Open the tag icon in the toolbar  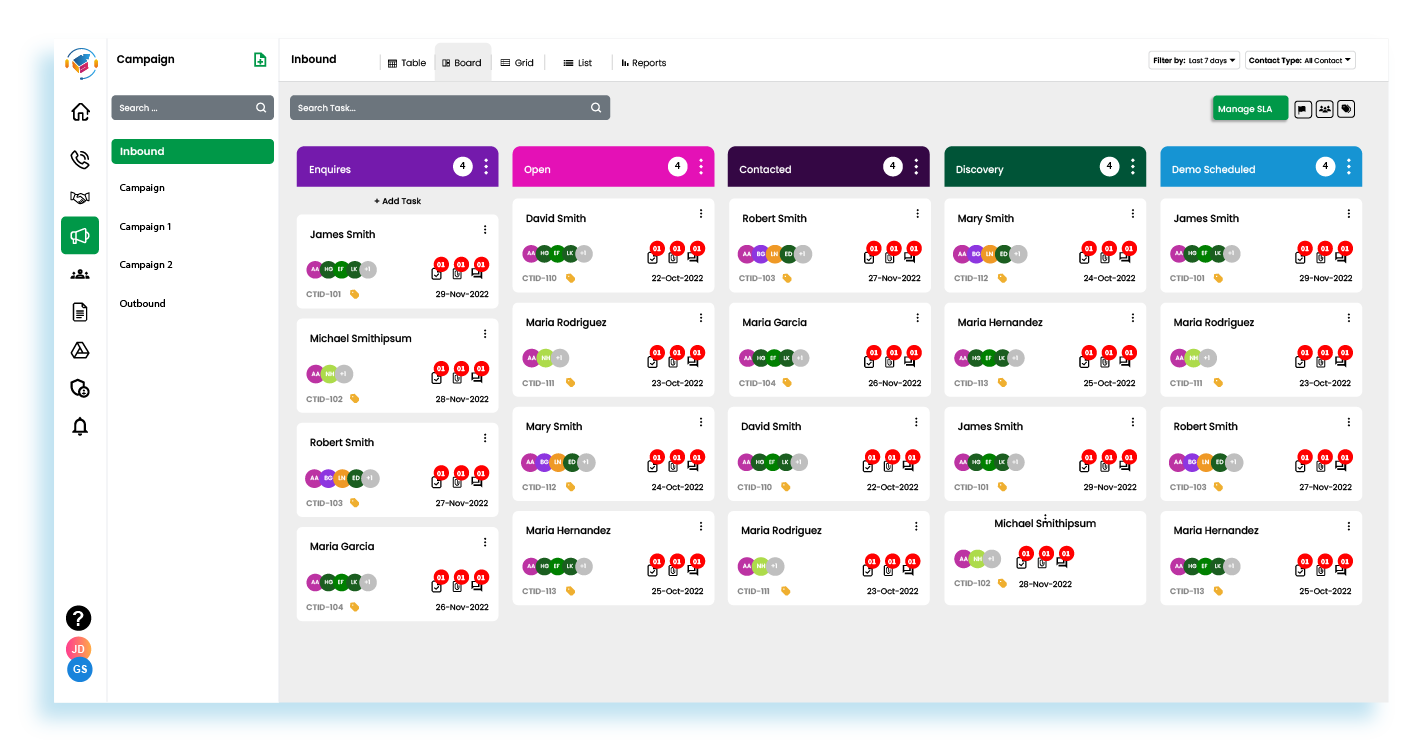tap(1345, 108)
